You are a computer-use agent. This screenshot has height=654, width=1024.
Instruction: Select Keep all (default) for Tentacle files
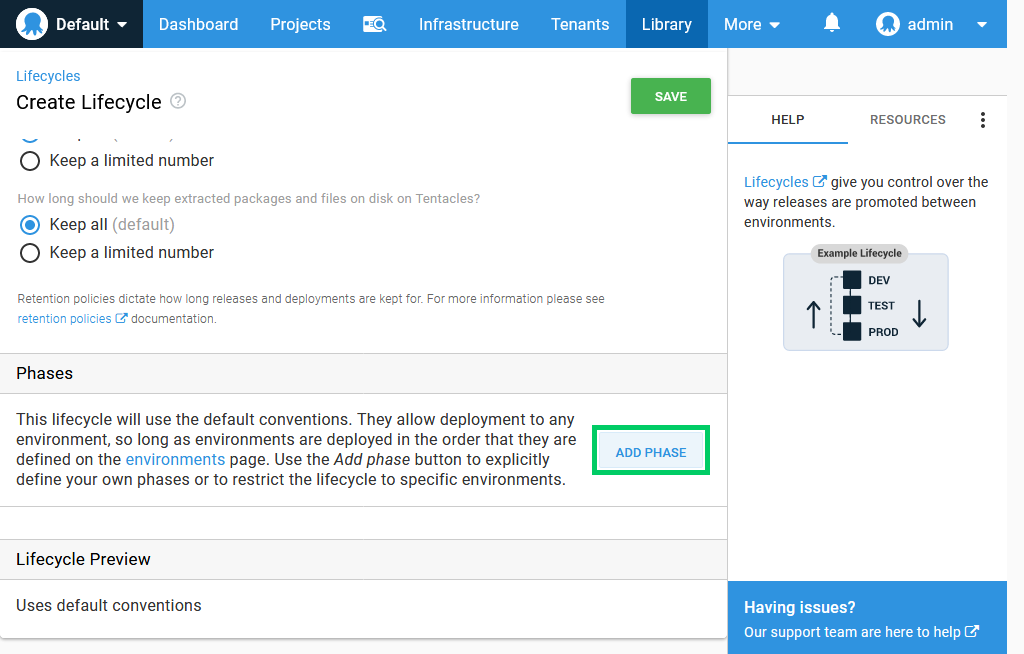[x=30, y=225]
